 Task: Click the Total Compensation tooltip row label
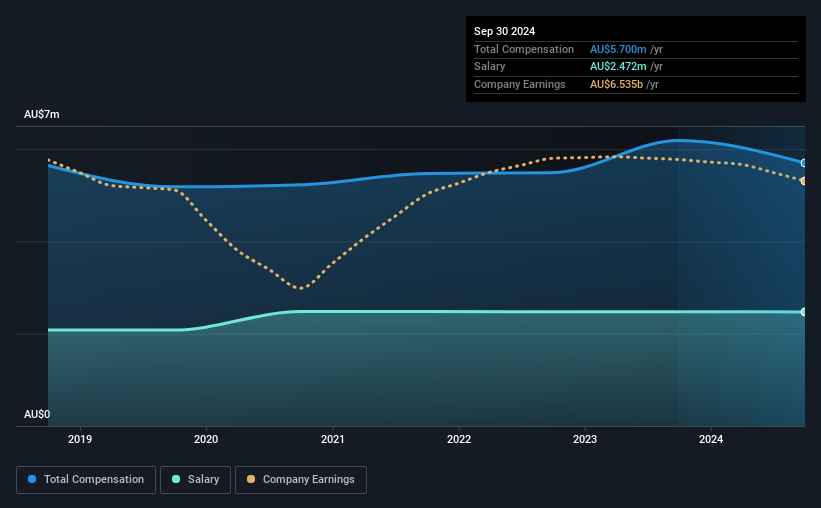524,49
